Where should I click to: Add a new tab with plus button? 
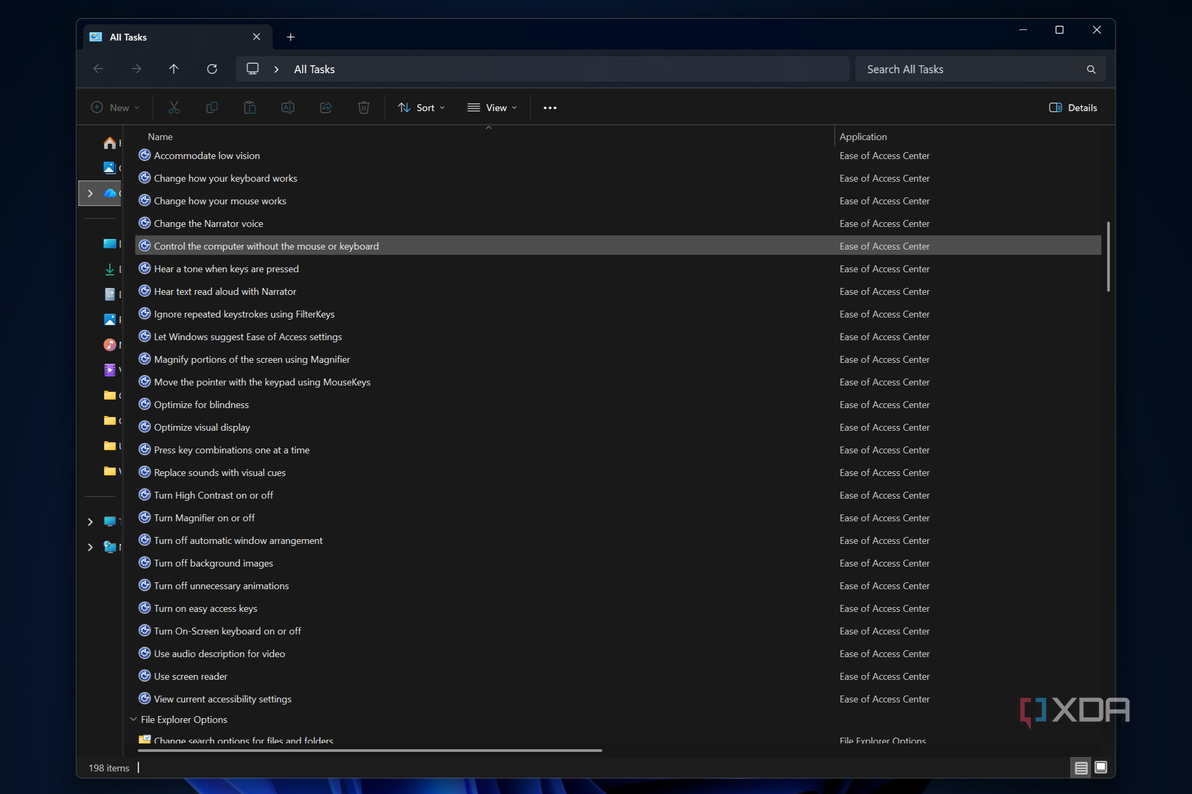[x=290, y=37]
